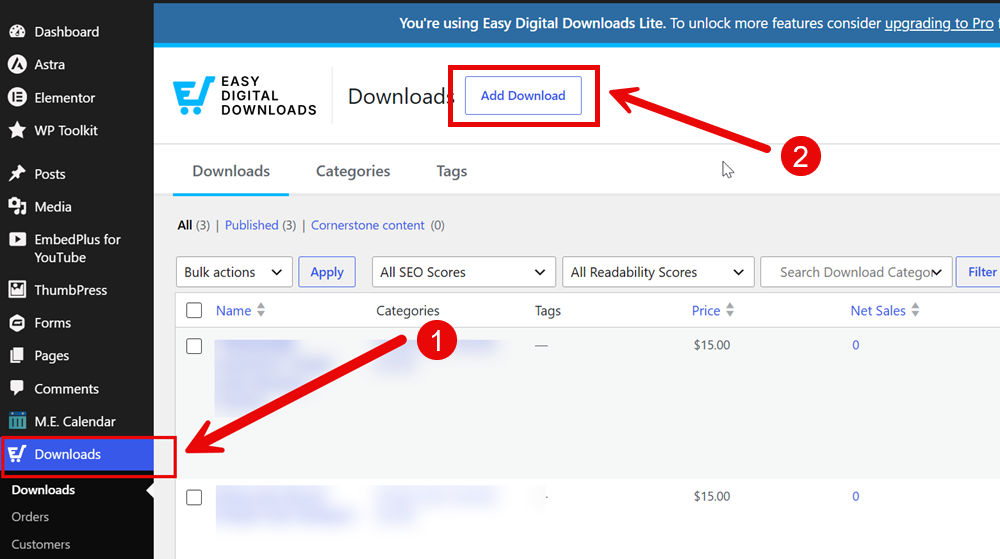Open Posts menu item
The image size is (1000, 559).
(x=50, y=174)
